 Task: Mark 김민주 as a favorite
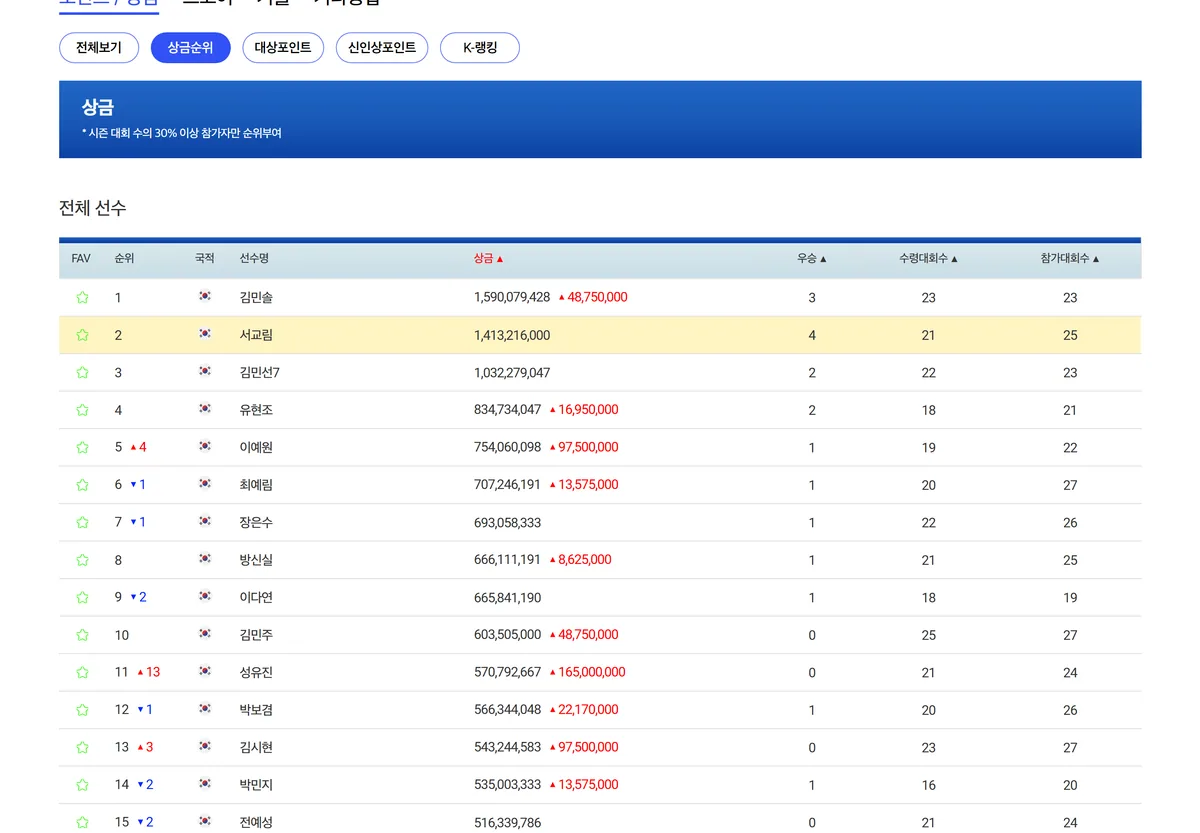[x=82, y=635]
